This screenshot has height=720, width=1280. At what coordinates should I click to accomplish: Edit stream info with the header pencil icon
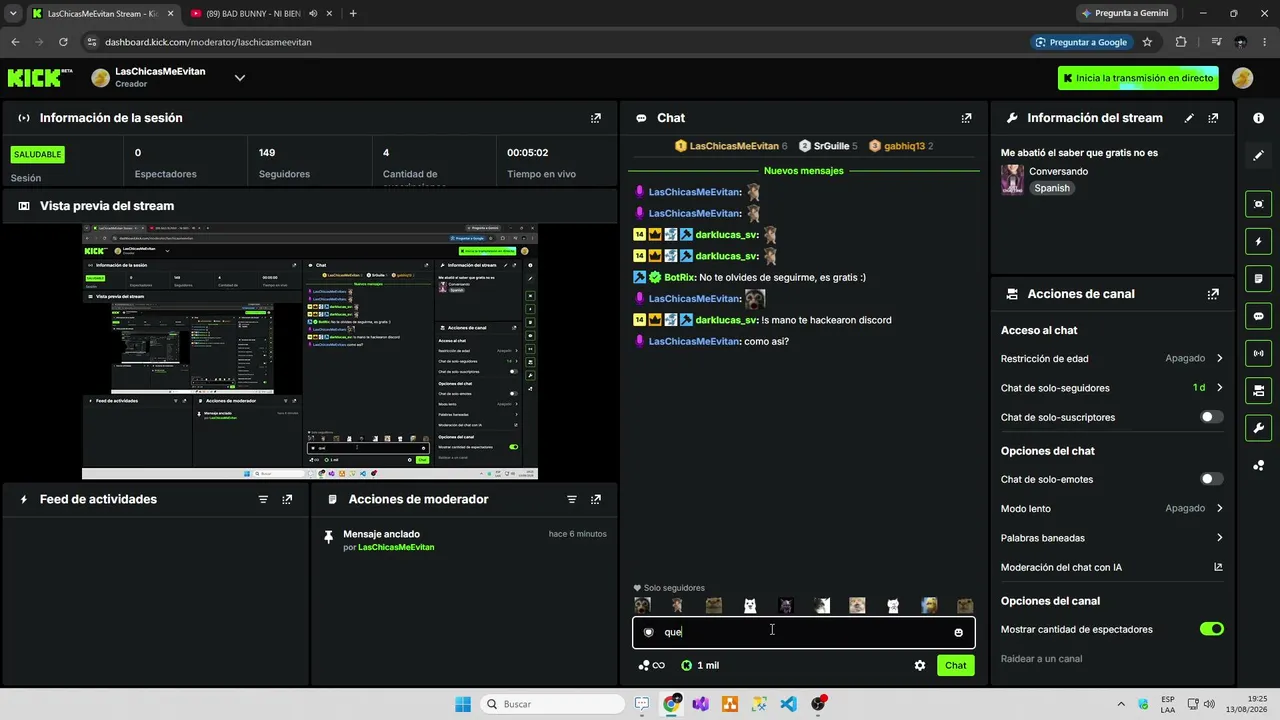click(1189, 118)
